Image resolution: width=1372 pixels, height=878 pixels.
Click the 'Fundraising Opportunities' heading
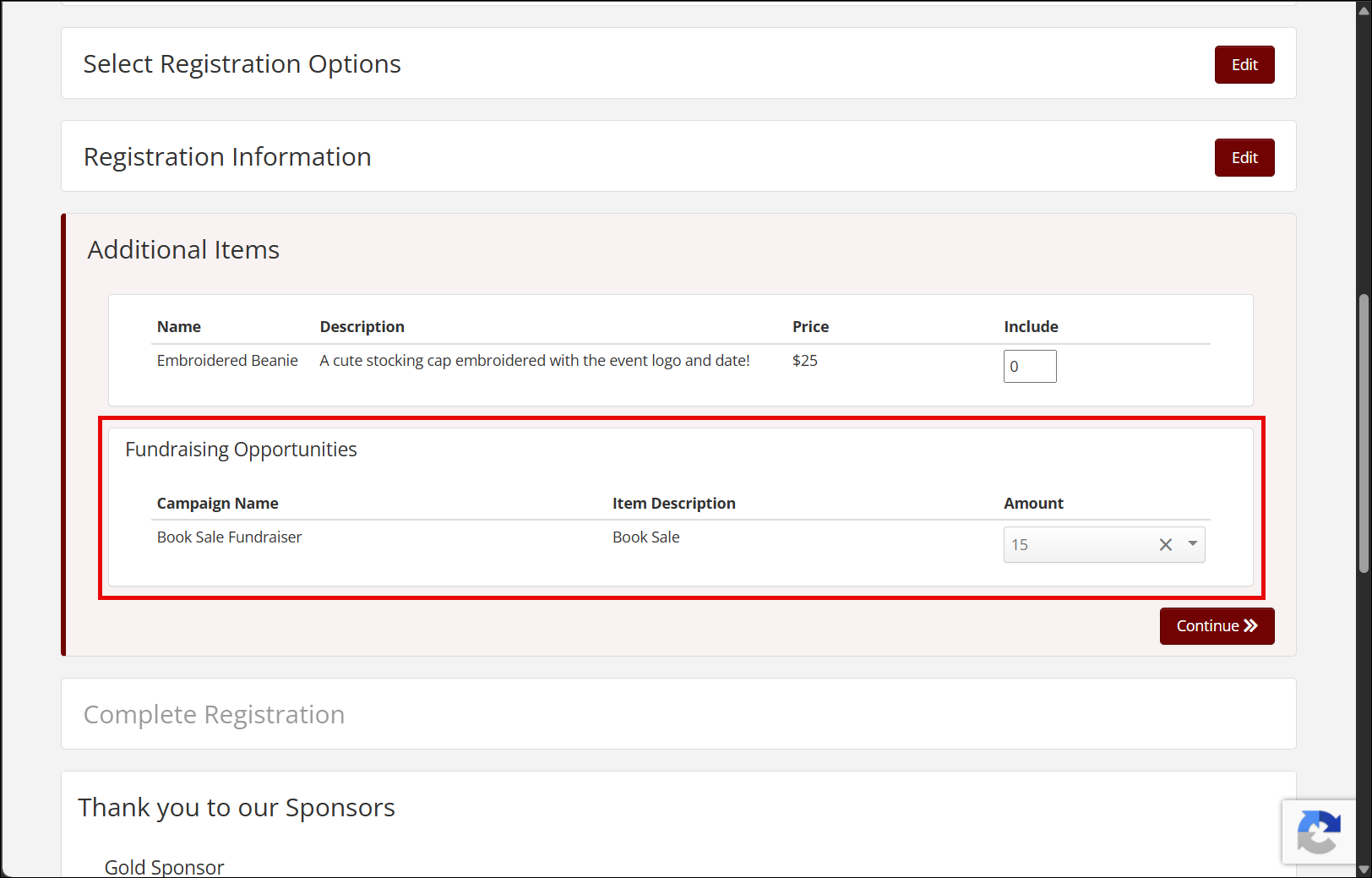click(241, 450)
